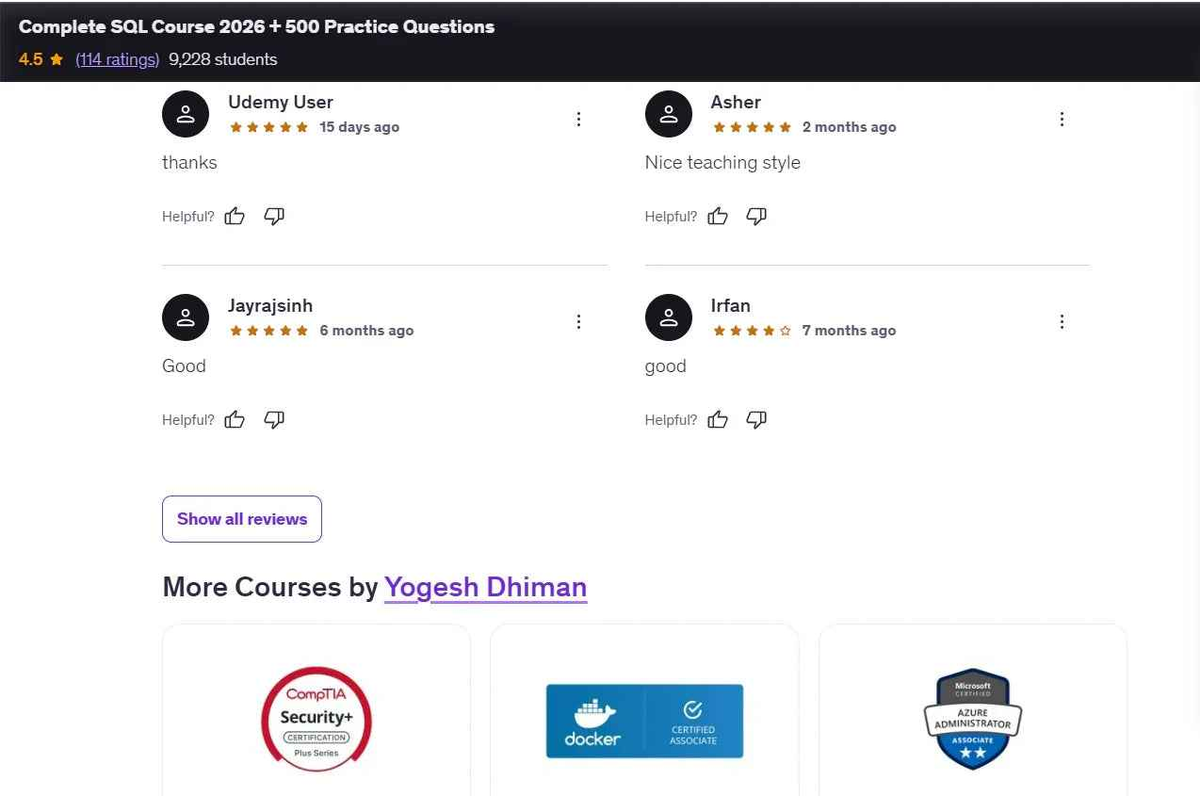Screen dimensions: 1200x796
Task: Mark Jayrajsinh's review as unhelpful
Action: tap(274, 420)
